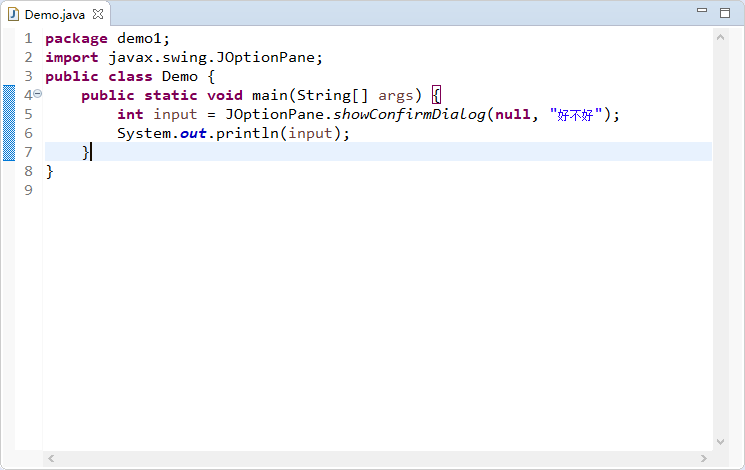
Task: Click the "args" parameter on line 4
Action: click(x=396, y=96)
